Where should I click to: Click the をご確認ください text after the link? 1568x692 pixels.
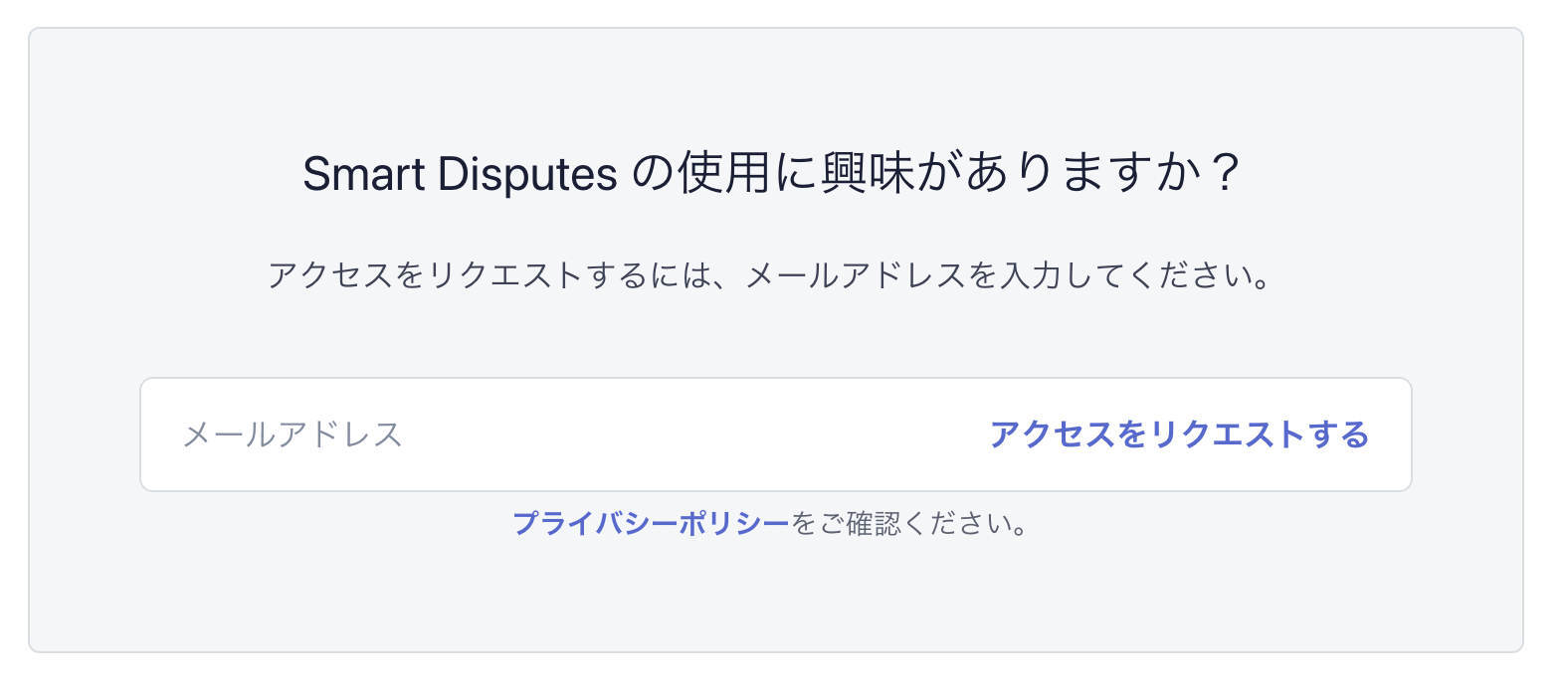click(909, 523)
